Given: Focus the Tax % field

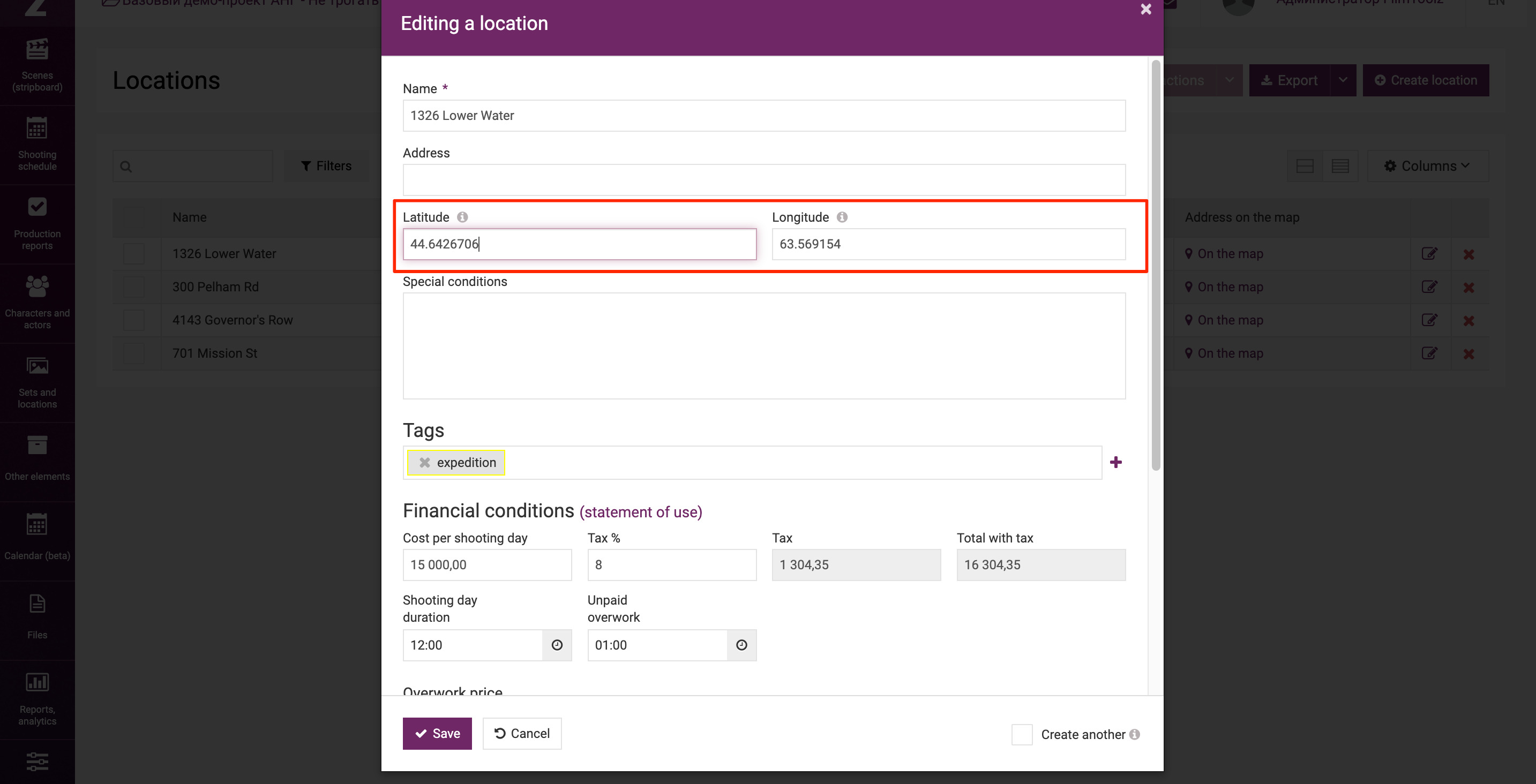Looking at the screenshot, I should [671, 565].
